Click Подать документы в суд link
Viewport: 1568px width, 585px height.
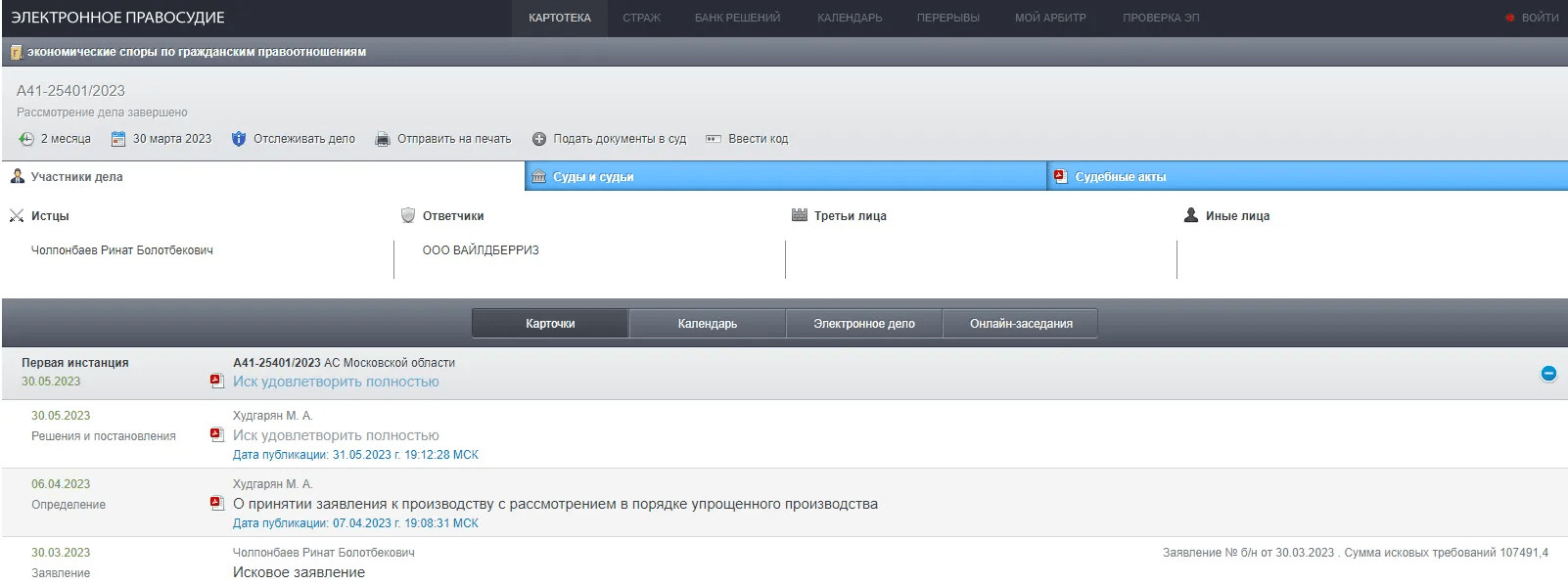(620, 139)
